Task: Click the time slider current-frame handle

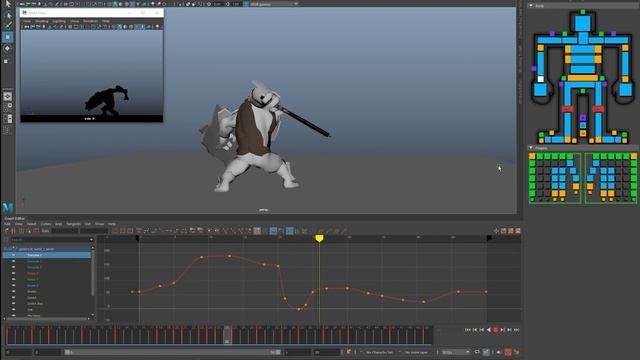Action: pos(227,334)
